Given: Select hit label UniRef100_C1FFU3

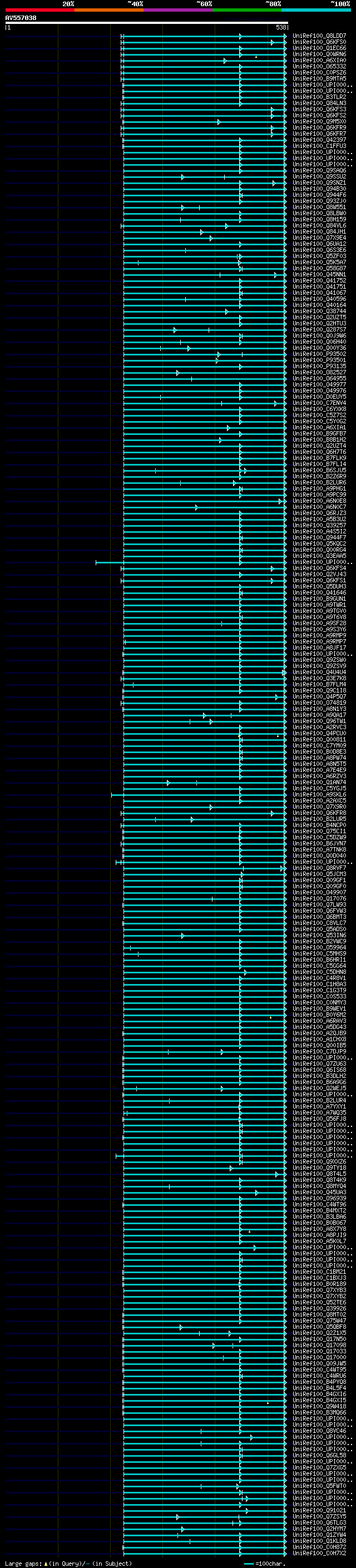Looking at the screenshot, I should (319, 146).
